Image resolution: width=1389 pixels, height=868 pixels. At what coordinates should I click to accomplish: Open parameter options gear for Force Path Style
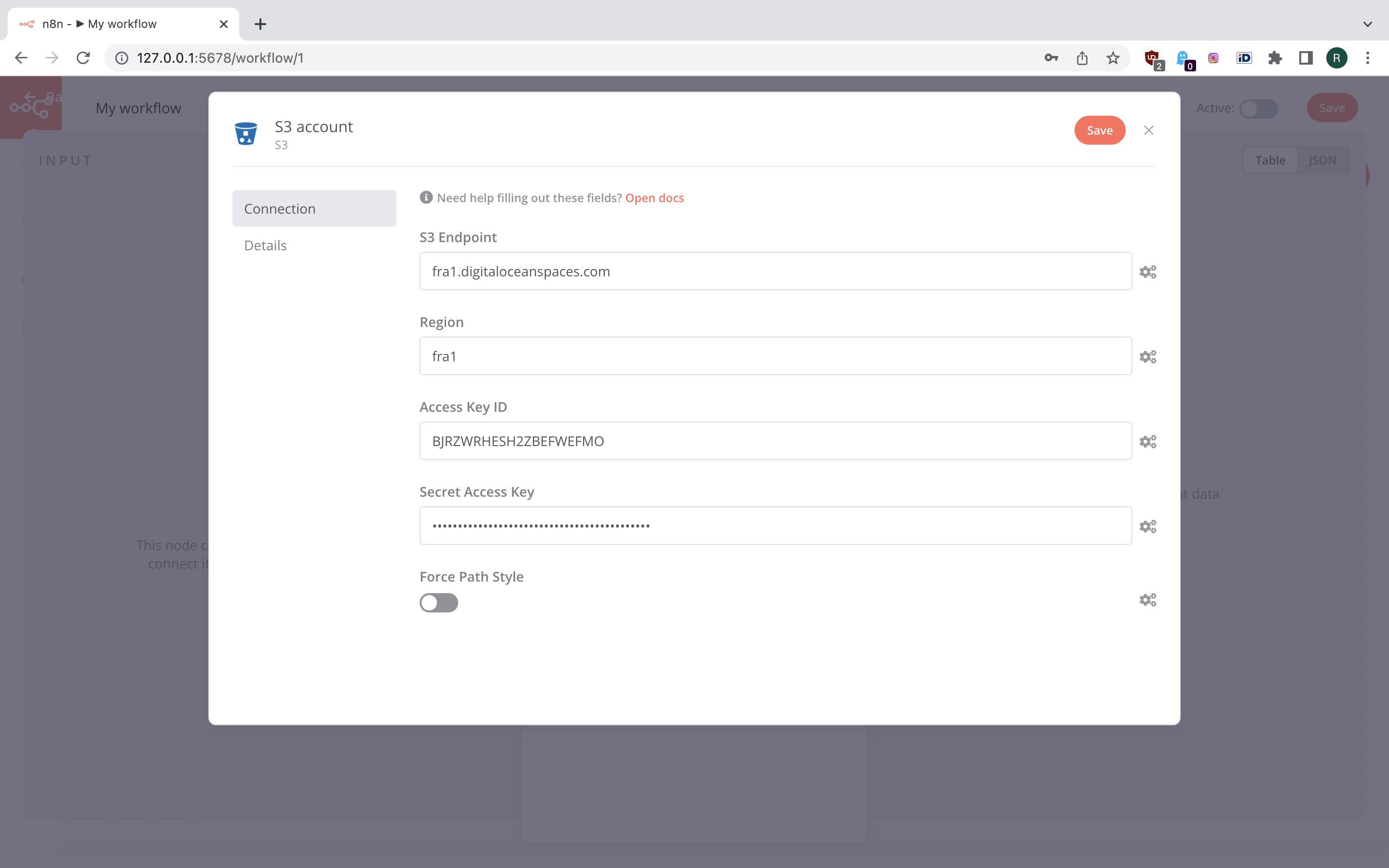[1147, 600]
